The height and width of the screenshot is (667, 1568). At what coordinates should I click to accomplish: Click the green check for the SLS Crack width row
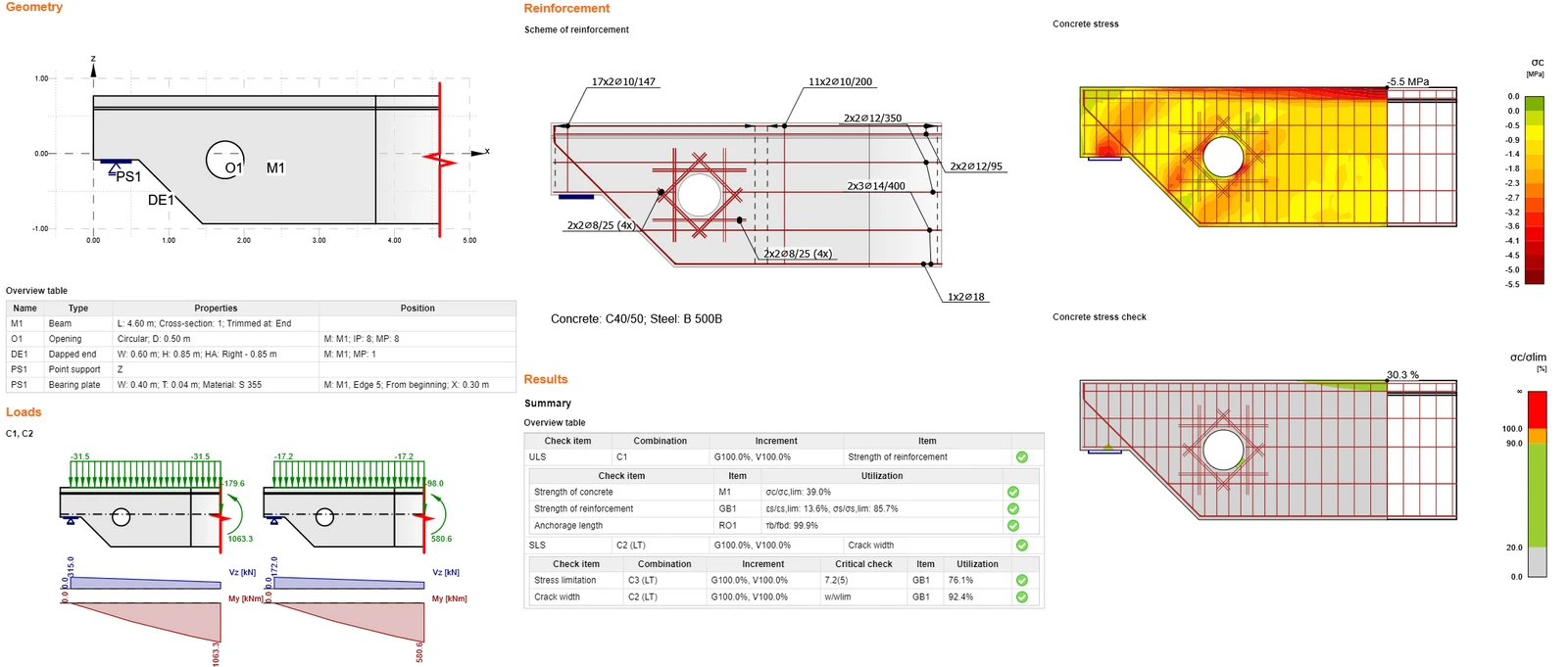pyautogui.click(x=1022, y=546)
